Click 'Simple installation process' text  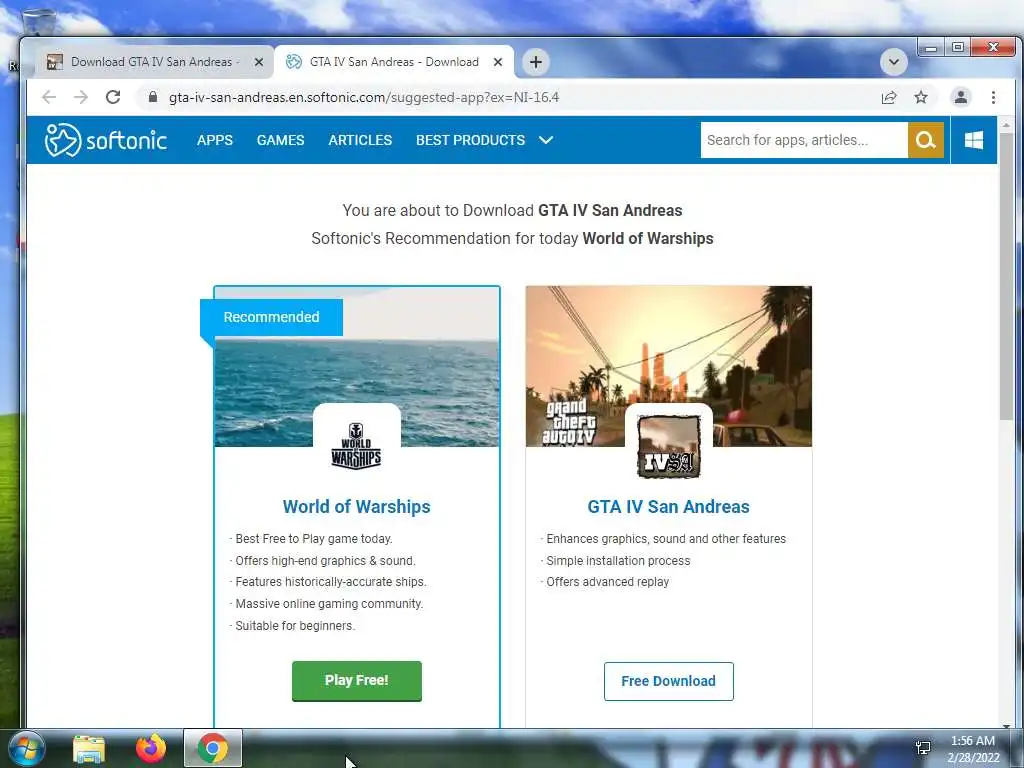click(618, 560)
